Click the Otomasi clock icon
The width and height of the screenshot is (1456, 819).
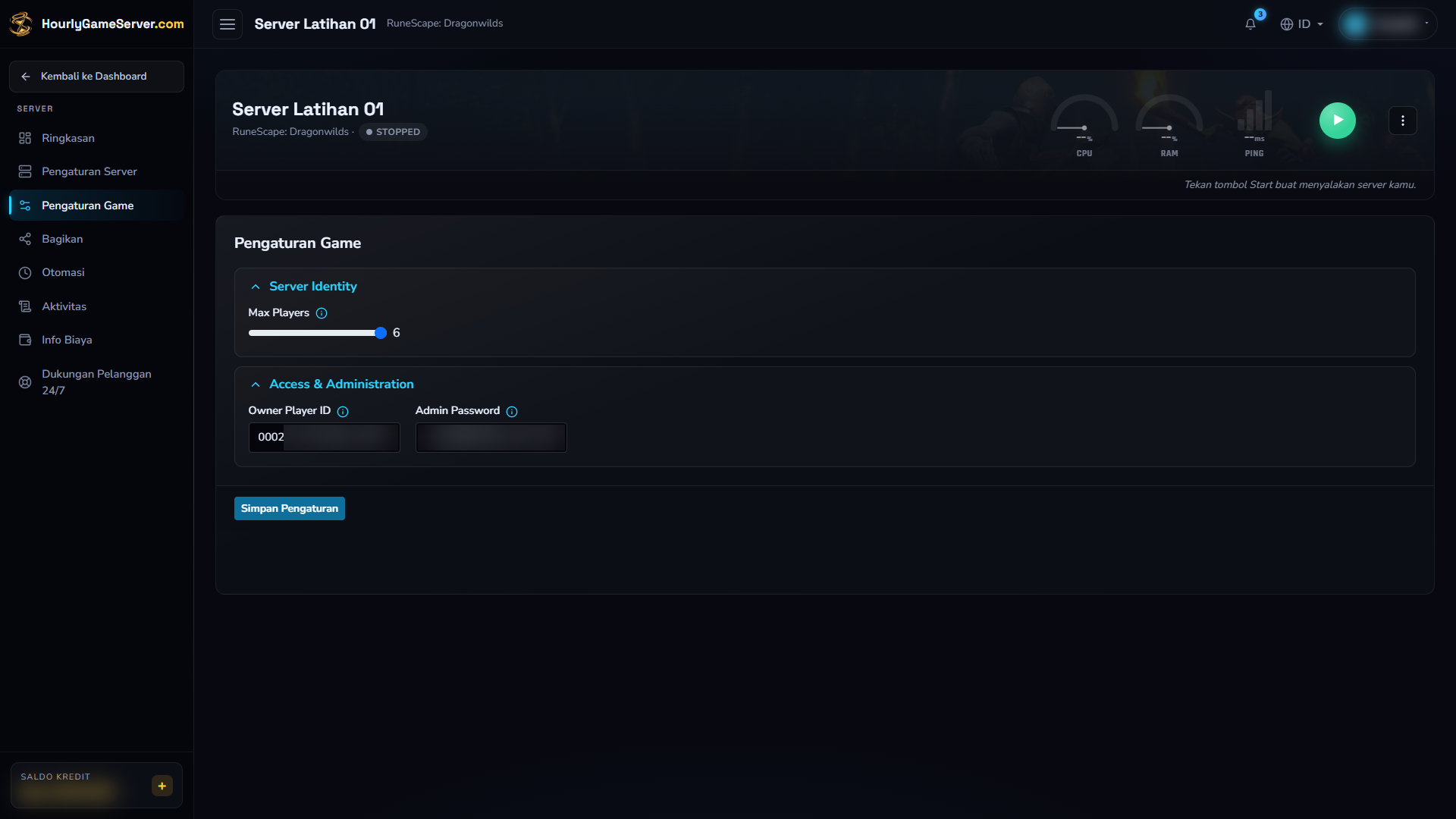click(25, 273)
